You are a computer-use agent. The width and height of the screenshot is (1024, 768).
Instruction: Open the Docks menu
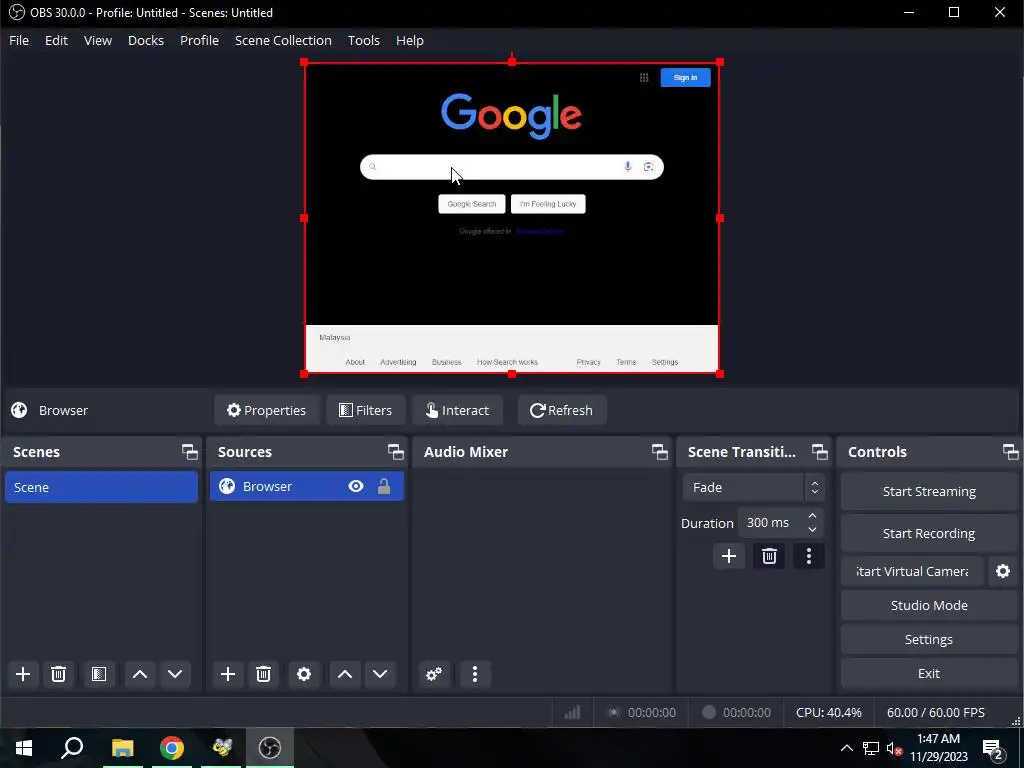(146, 40)
